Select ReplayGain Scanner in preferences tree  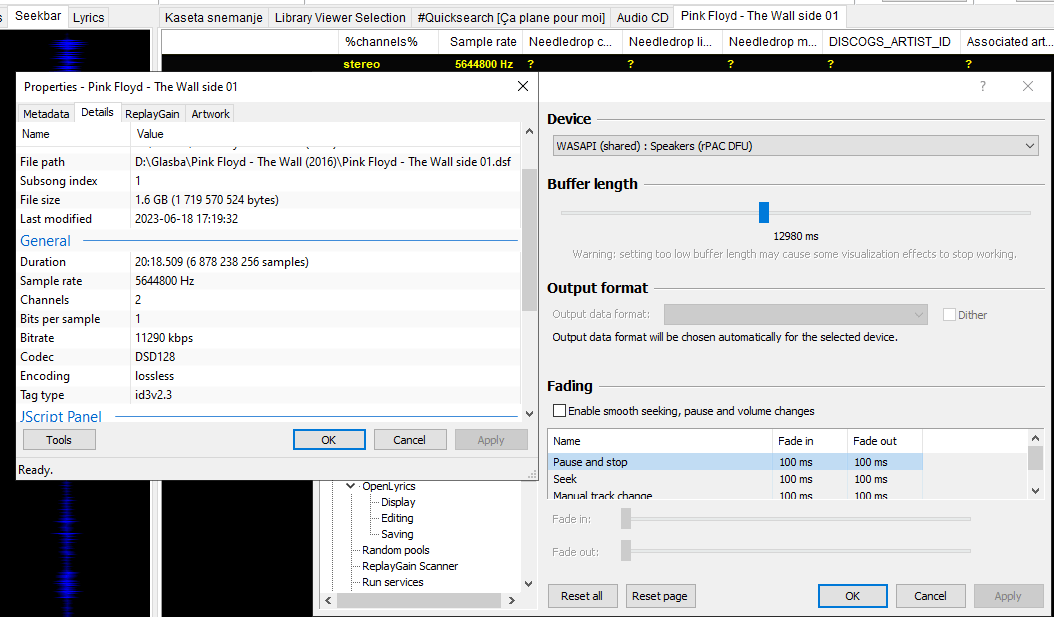(410, 566)
